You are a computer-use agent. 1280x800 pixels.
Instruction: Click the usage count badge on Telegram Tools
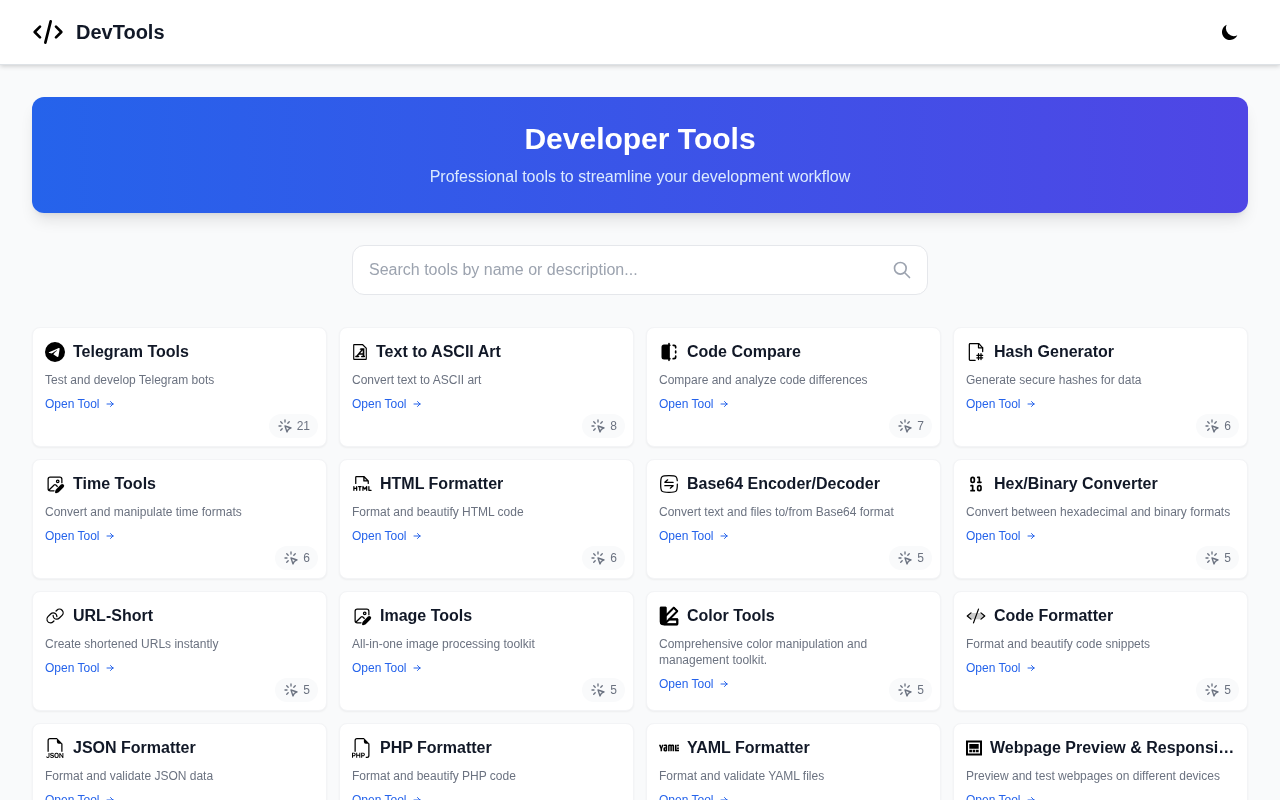click(294, 426)
